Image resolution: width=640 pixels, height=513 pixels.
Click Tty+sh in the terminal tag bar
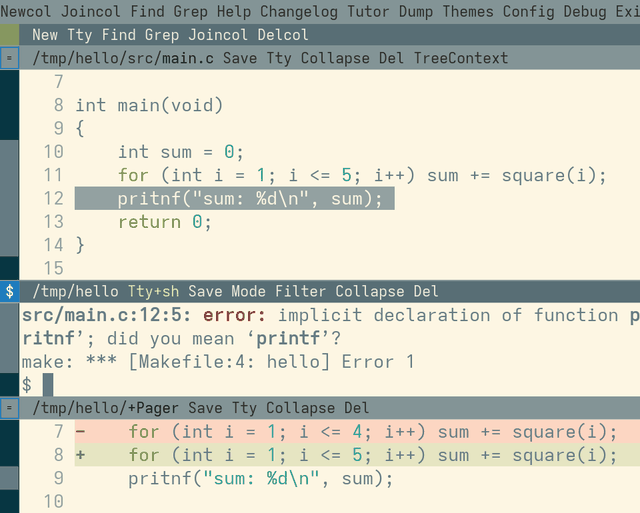point(153,291)
